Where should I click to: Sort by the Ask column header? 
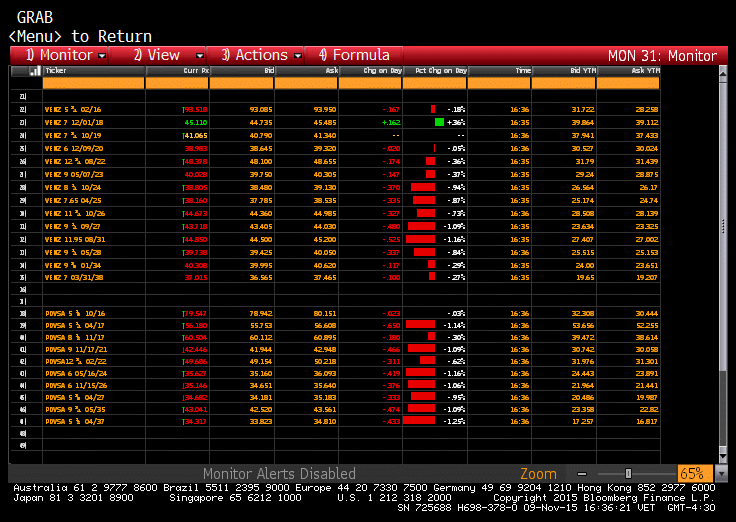point(307,71)
